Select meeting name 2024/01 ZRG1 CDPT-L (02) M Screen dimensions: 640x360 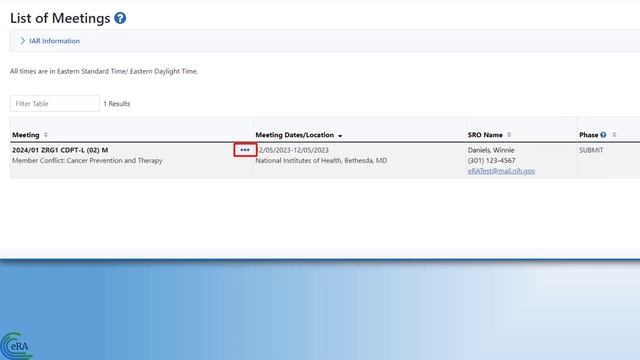pos(60,150)
